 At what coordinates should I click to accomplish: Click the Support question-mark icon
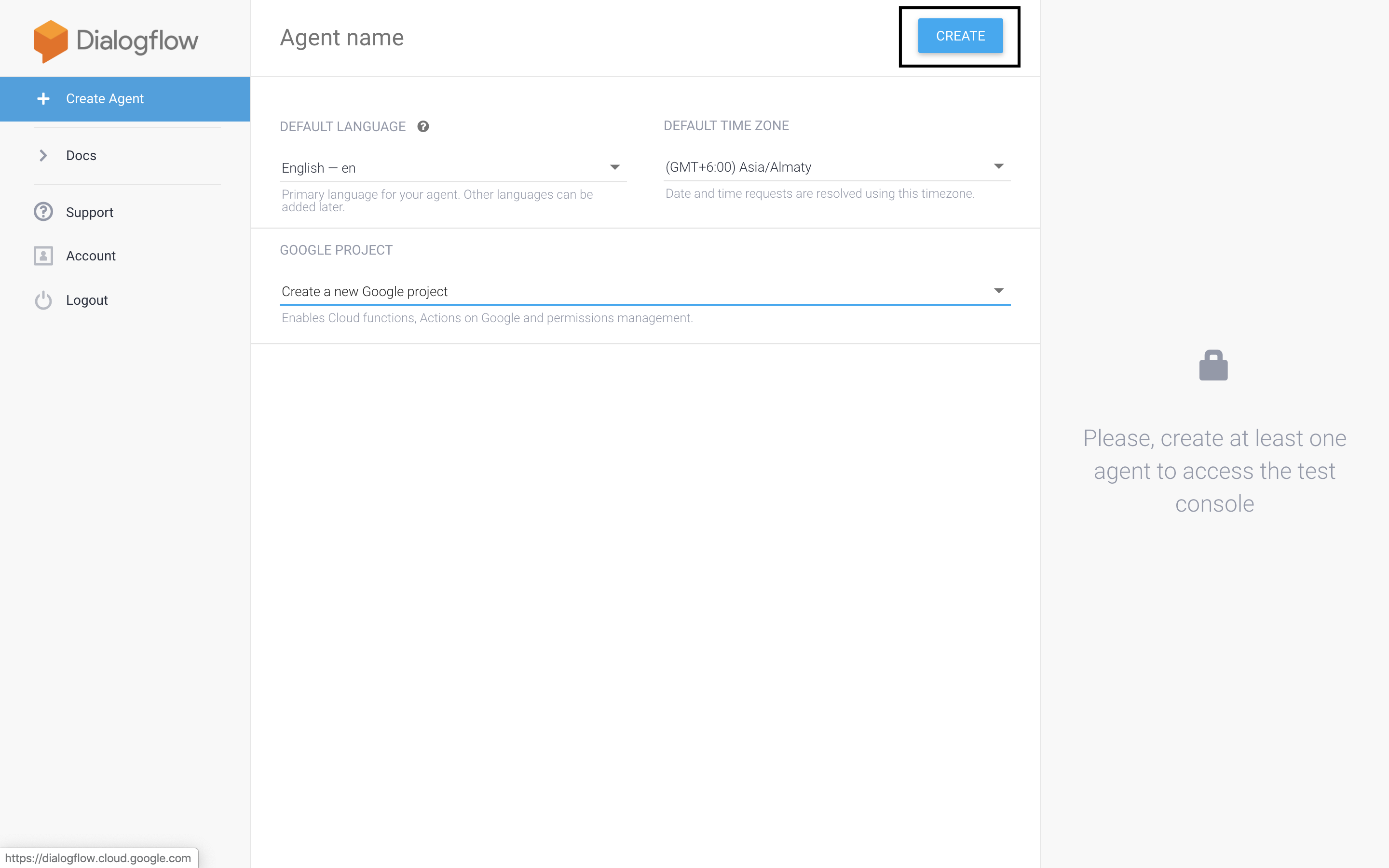(43, 212)
